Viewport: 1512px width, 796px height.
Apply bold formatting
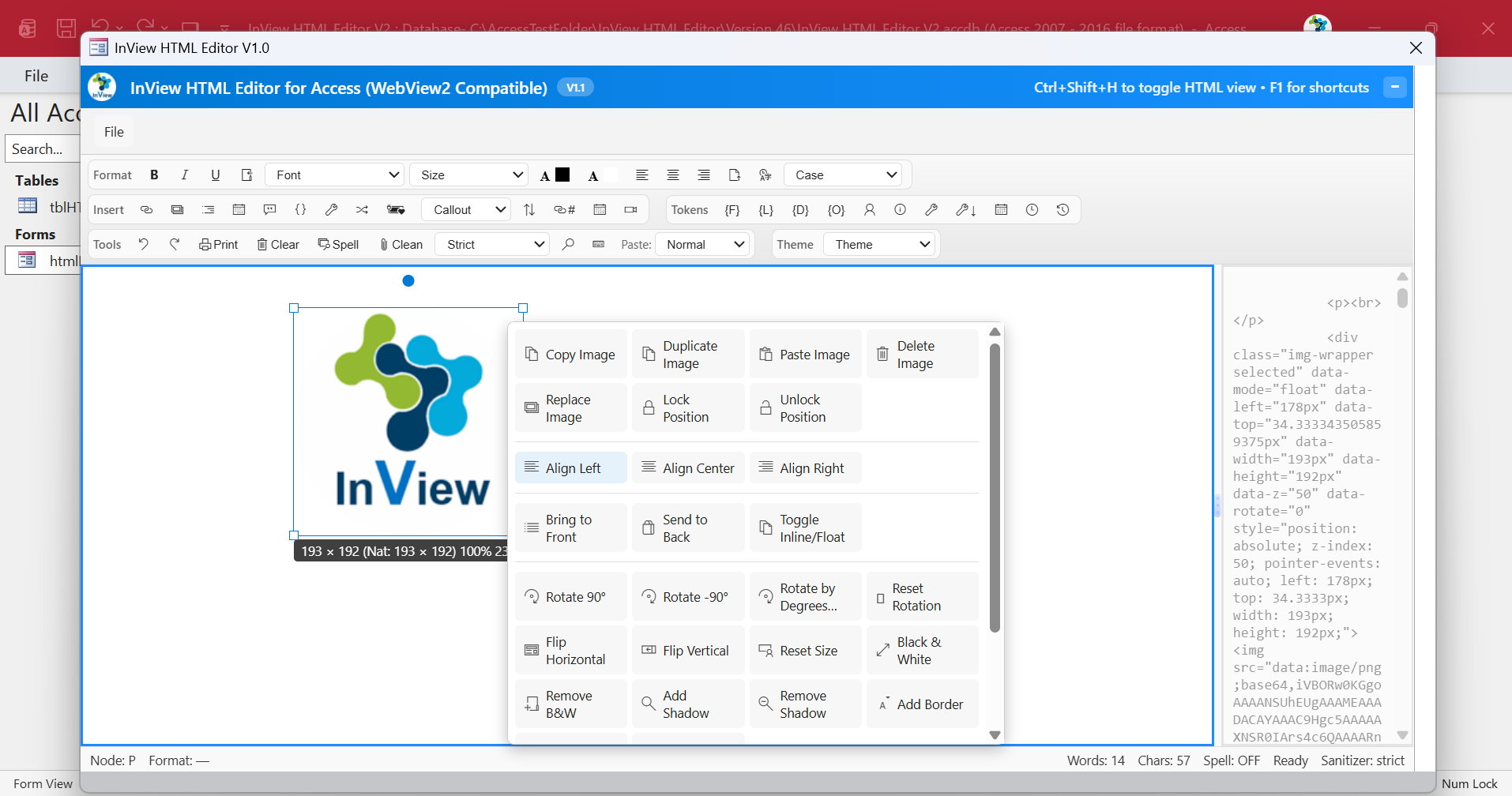(155, 175)
